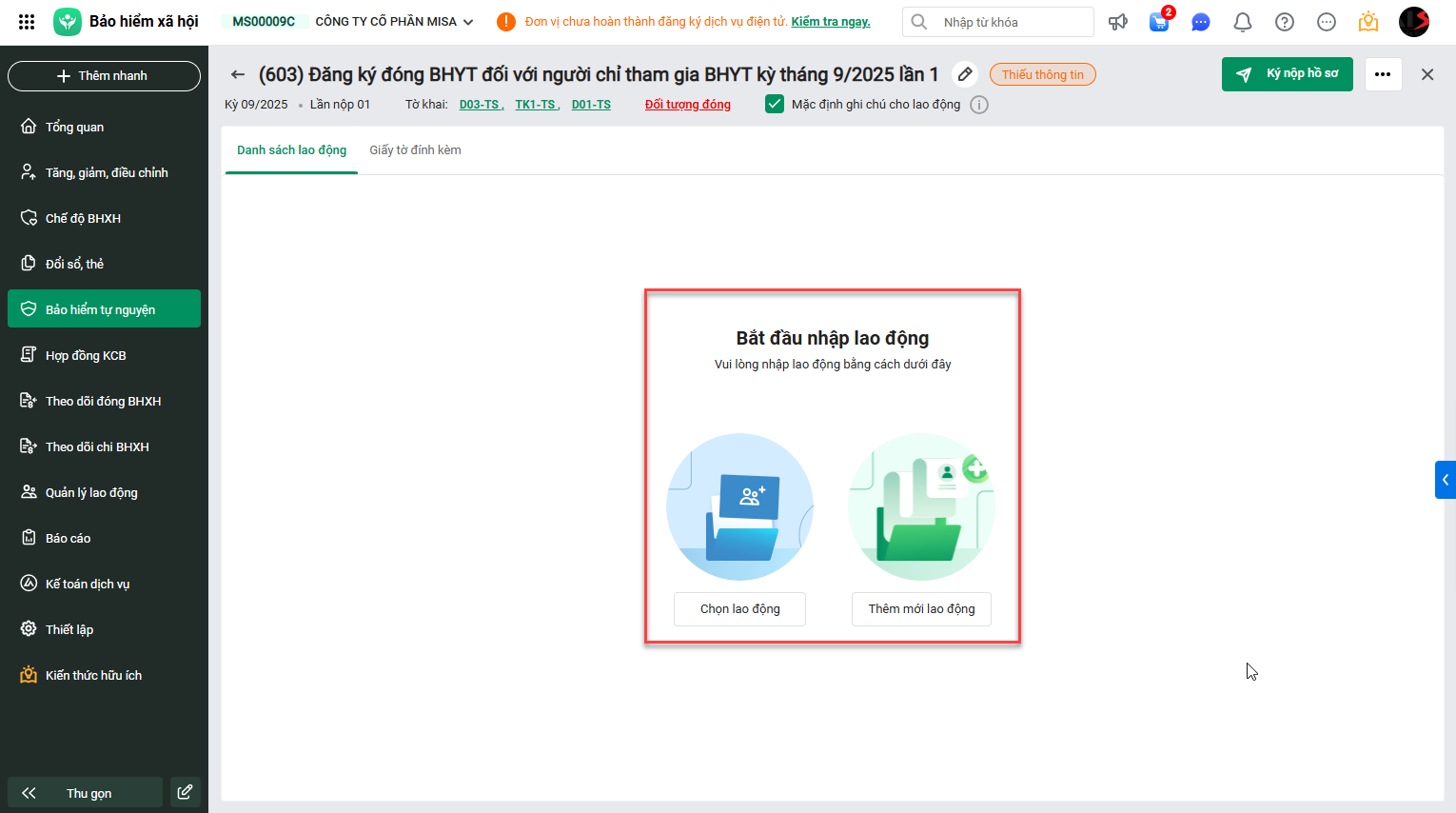1456x813 pixels.
Task: Open Đổi sổ, thẻ menu
Action: tap(104, 264)
